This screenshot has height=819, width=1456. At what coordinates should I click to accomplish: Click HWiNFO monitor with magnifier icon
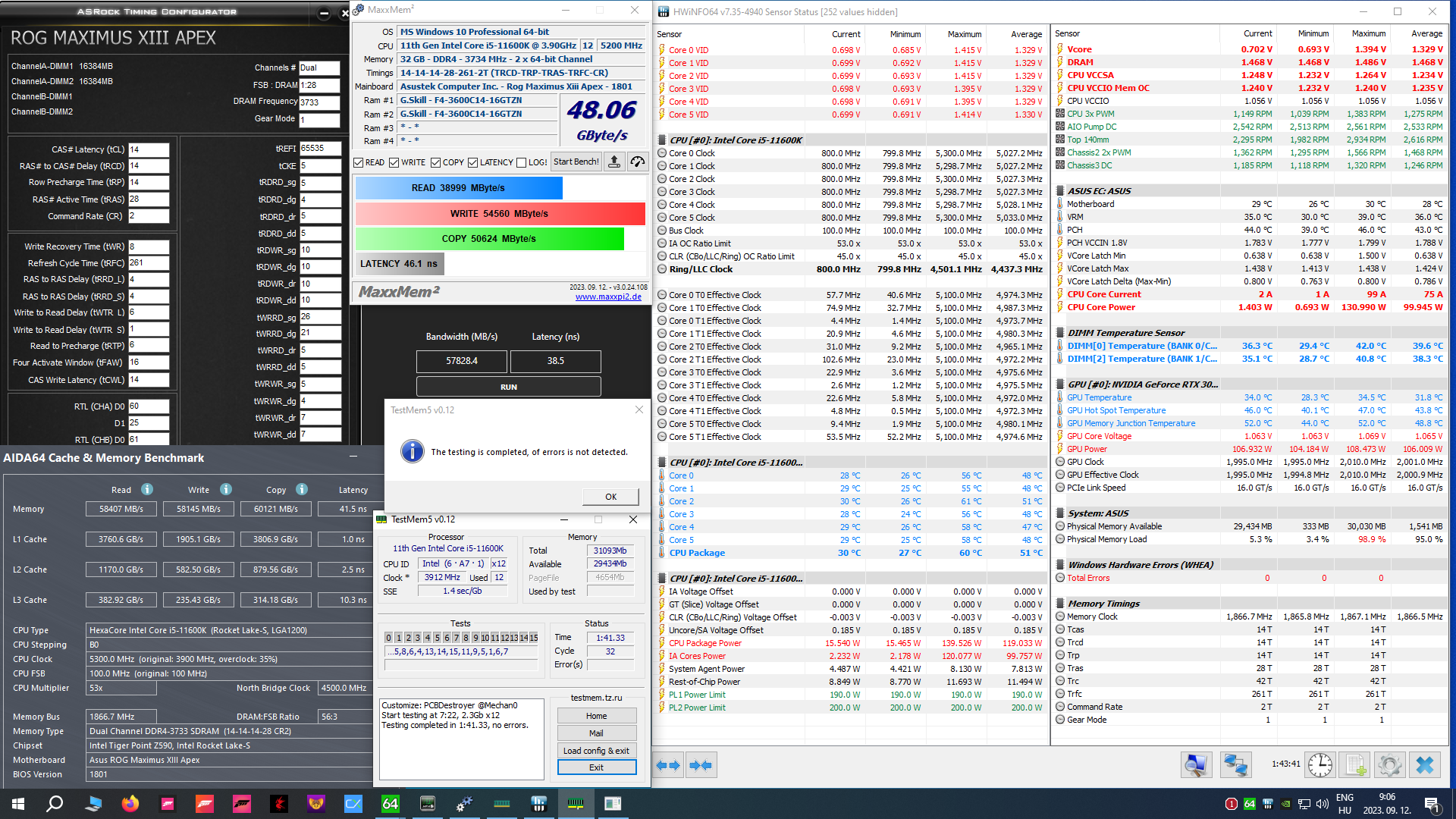(1196, 765)
